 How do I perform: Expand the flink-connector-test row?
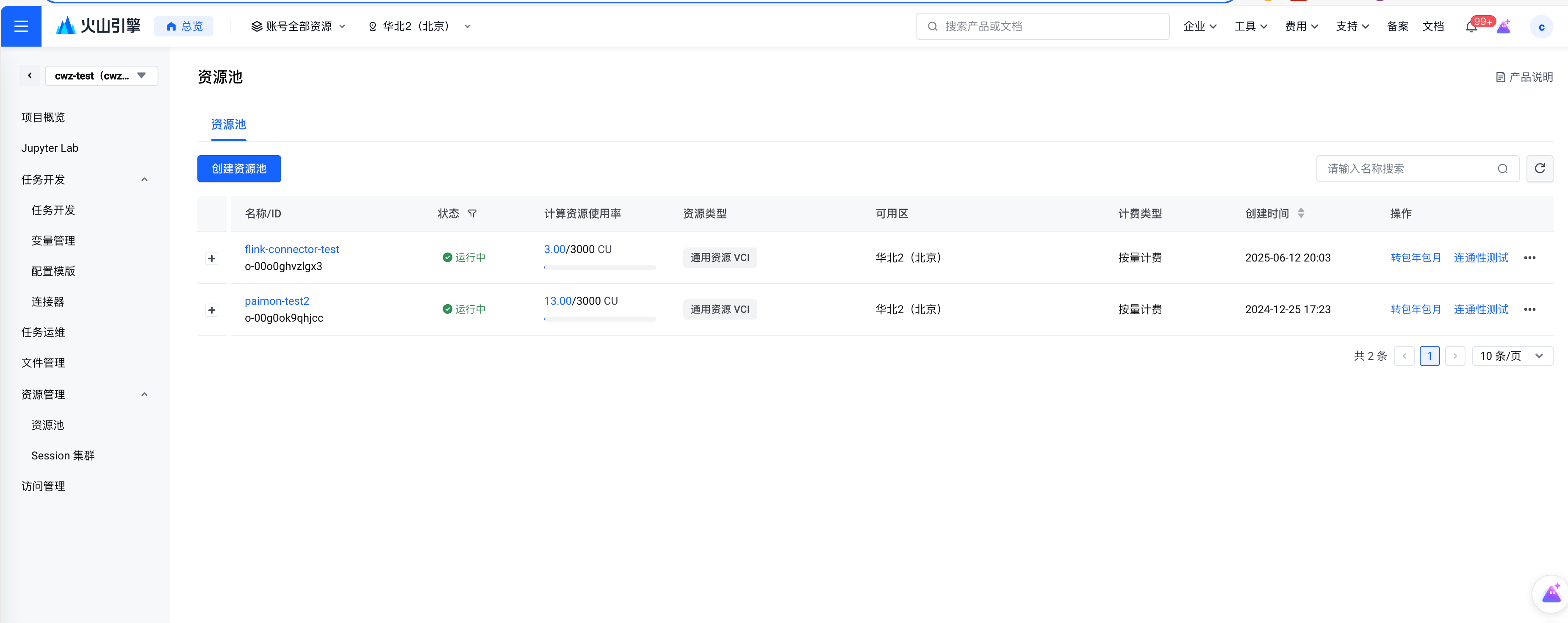[x=211, y=258]
